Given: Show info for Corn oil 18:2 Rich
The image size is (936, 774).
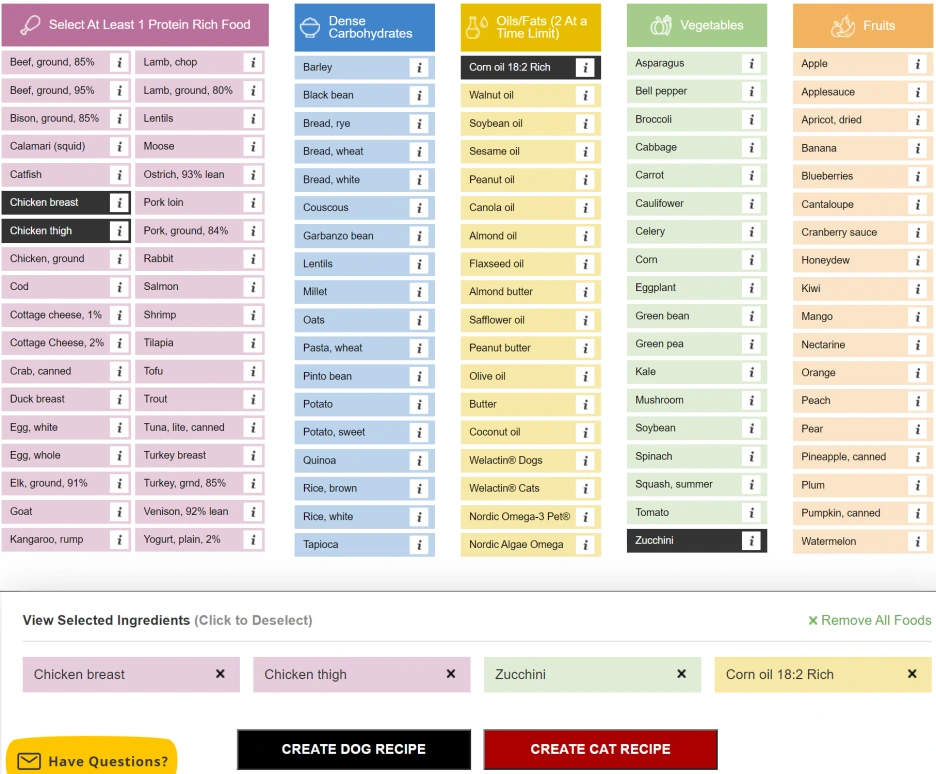Looking at the screenshot, I should point(585,67).
